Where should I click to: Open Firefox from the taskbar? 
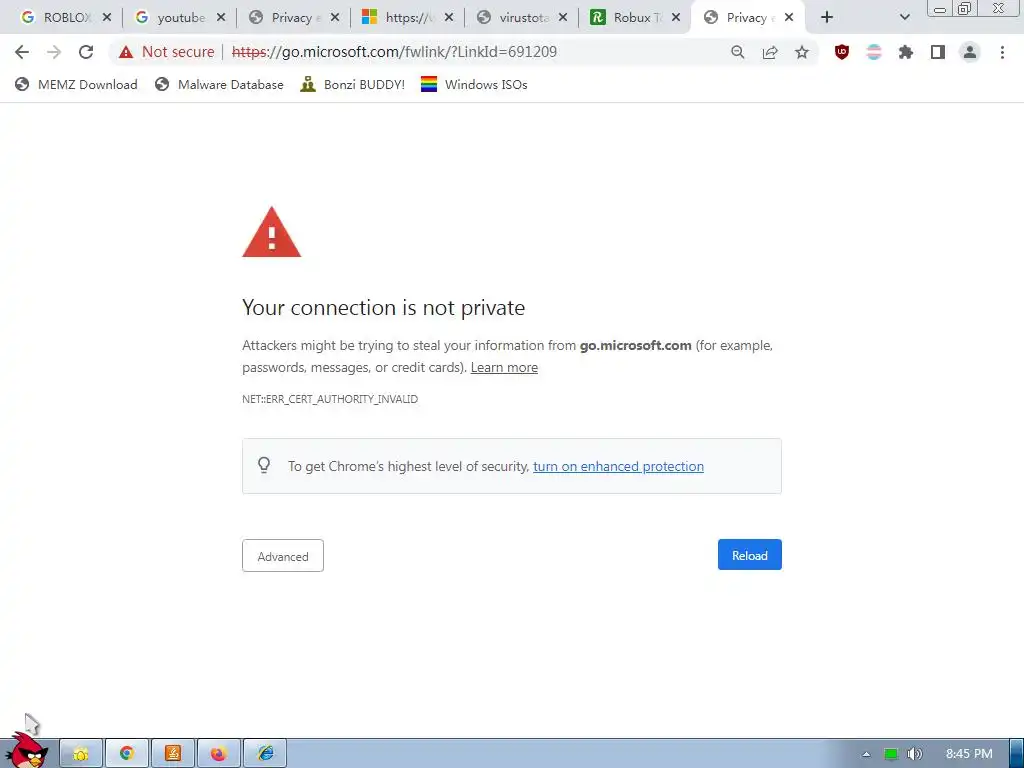pos(218,754)
